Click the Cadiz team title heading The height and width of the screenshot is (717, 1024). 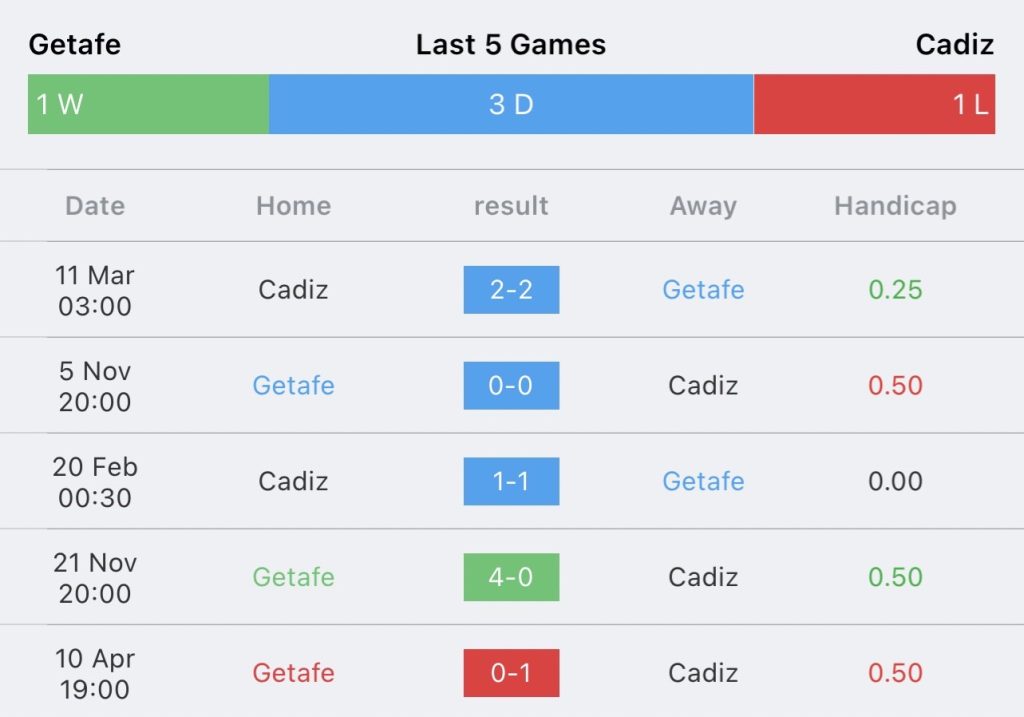955,44
